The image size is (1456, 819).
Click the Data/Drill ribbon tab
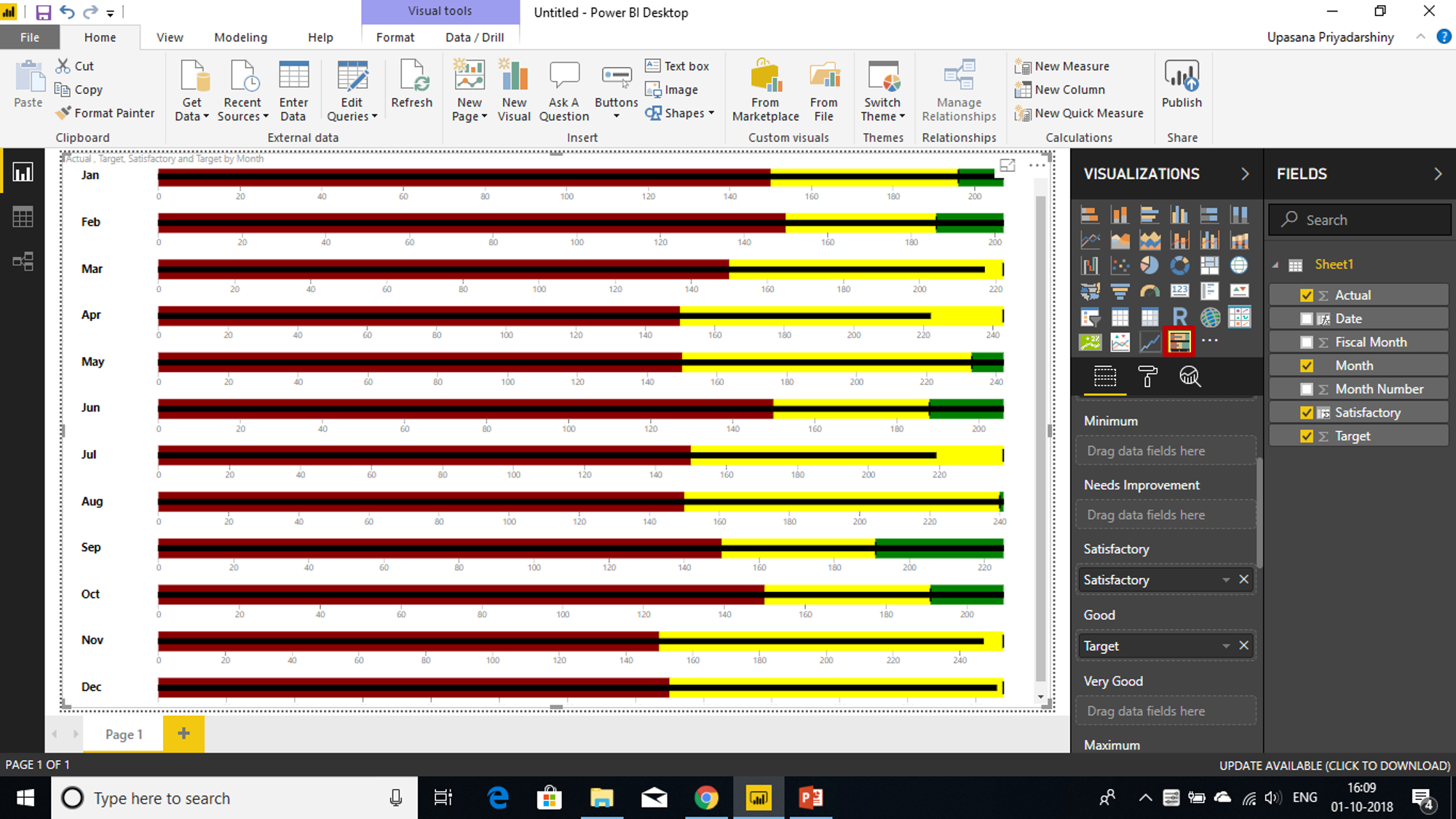[473, 37]
